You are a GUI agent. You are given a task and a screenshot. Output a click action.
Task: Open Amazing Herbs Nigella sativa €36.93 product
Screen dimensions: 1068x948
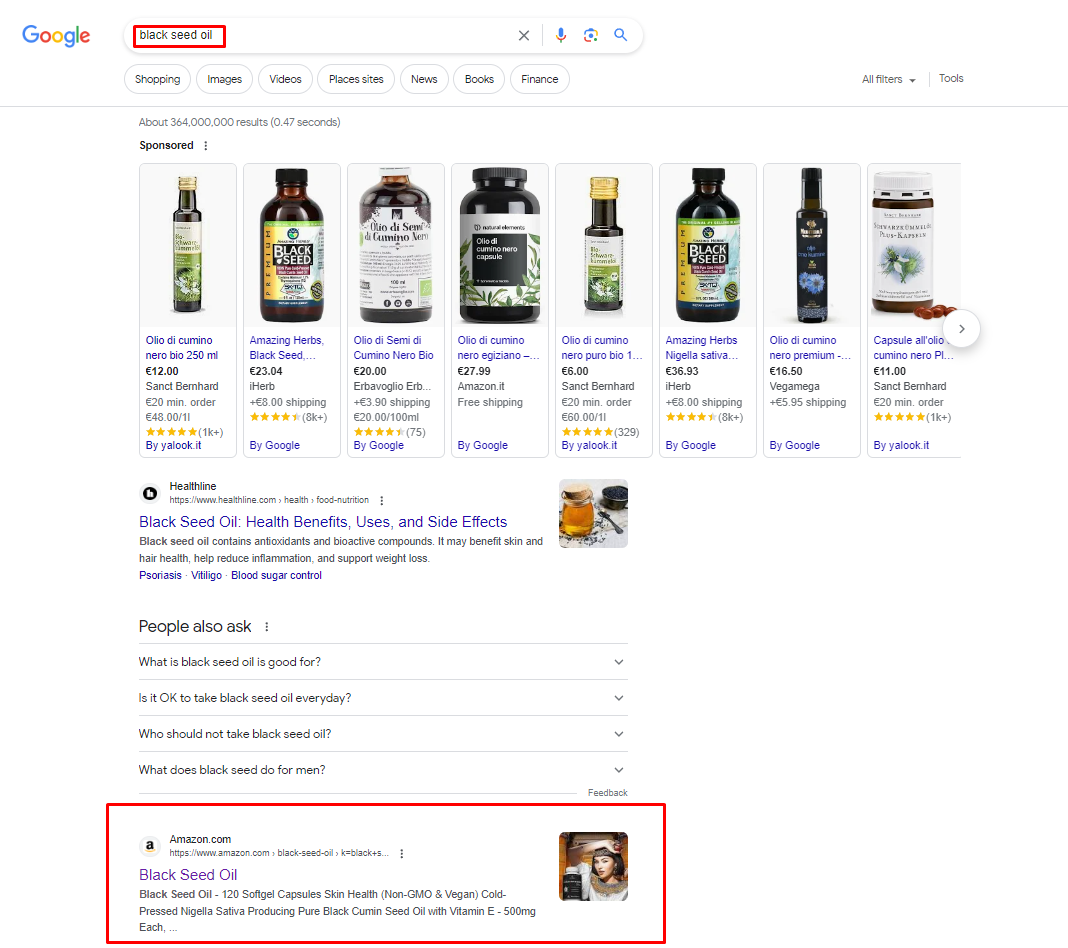(702, 347)
